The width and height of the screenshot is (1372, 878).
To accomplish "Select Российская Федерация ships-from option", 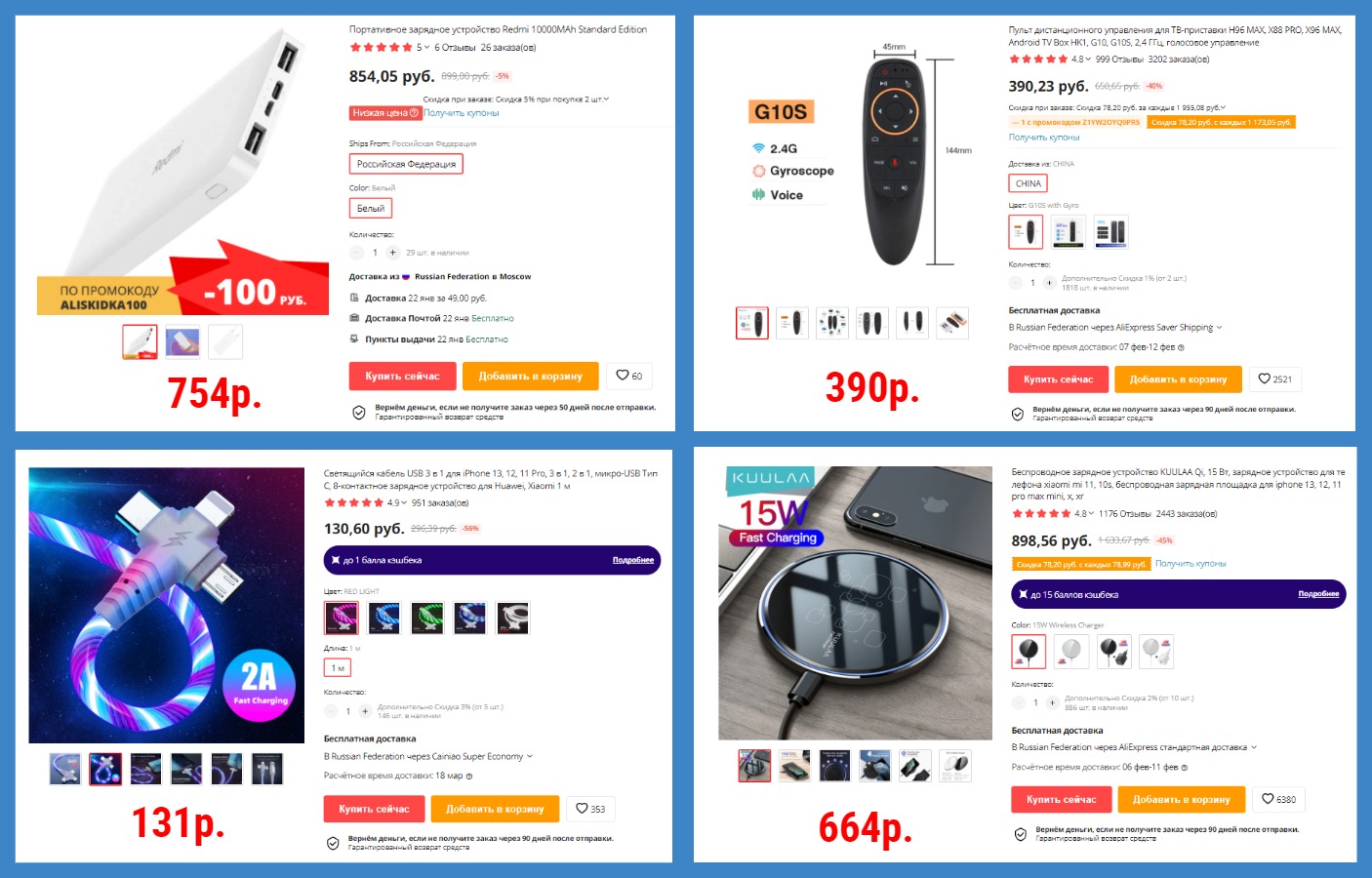I will point(406,164).
